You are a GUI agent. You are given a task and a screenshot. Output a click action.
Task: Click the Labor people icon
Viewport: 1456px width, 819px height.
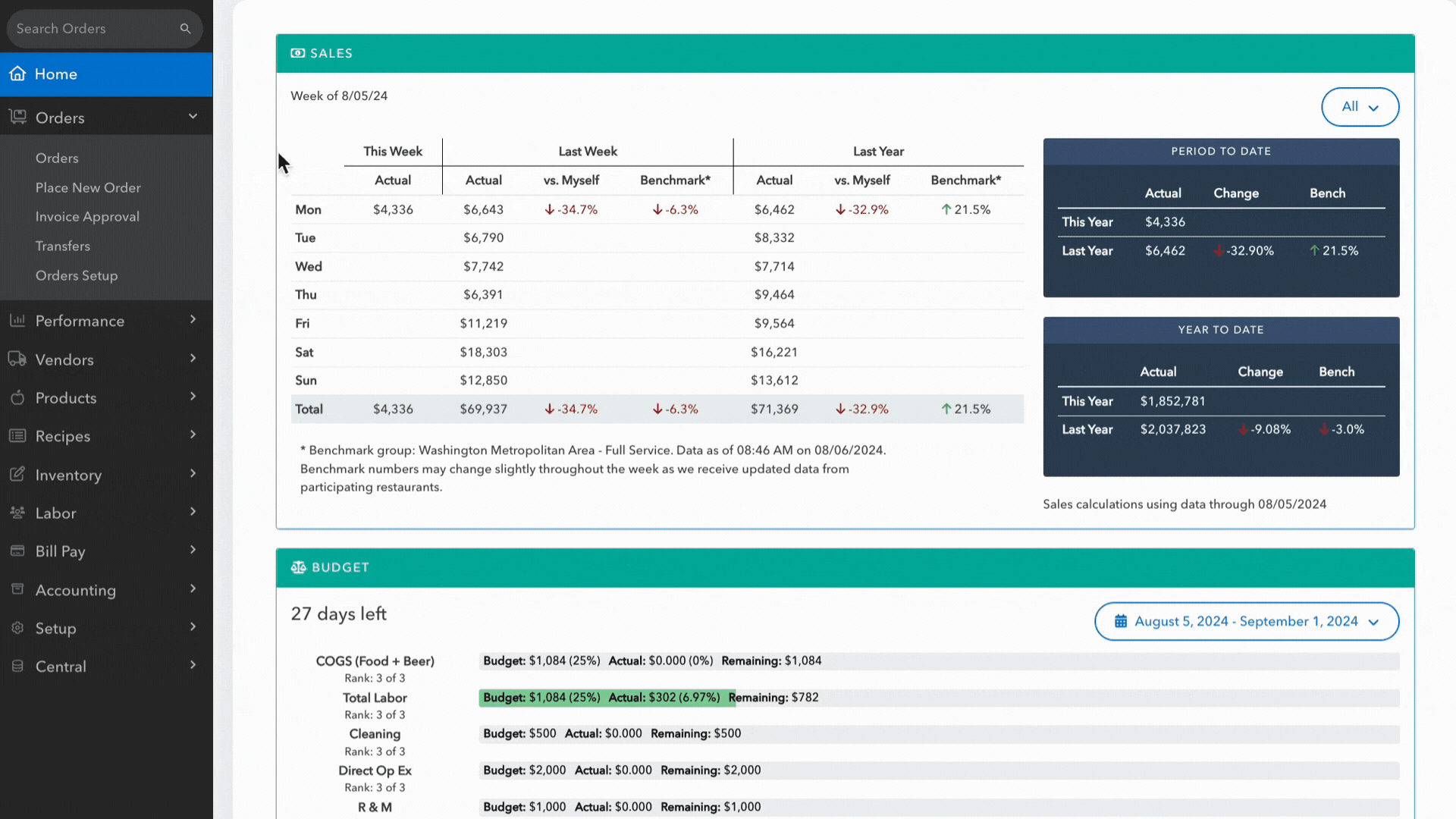click(17, 513)
